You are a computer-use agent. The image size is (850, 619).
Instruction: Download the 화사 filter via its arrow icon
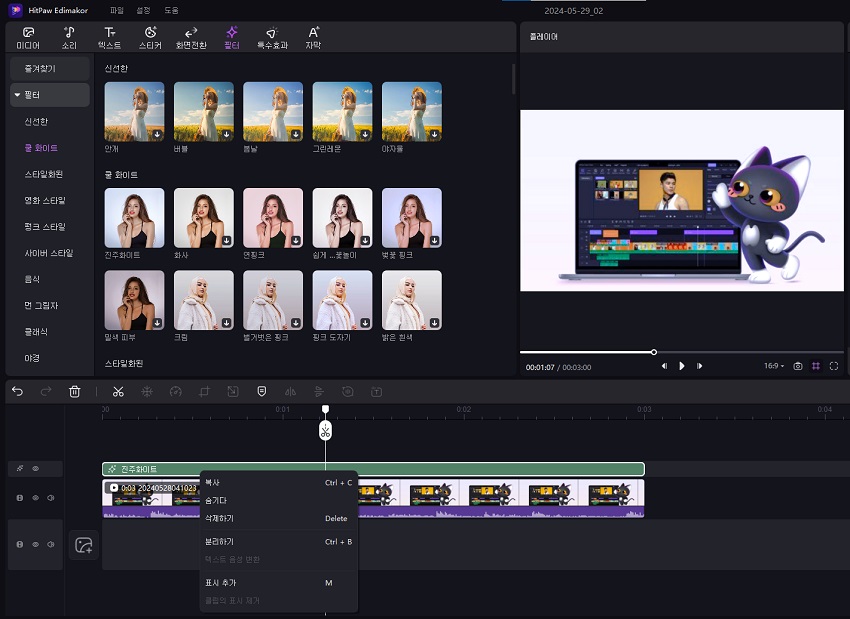pos(227,240)
